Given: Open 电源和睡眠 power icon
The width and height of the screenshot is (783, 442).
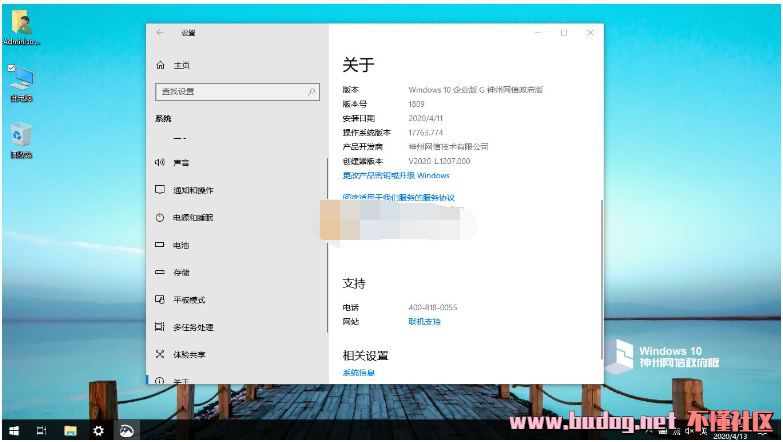Looking at the screenshot, I should [x=160, y=217].
